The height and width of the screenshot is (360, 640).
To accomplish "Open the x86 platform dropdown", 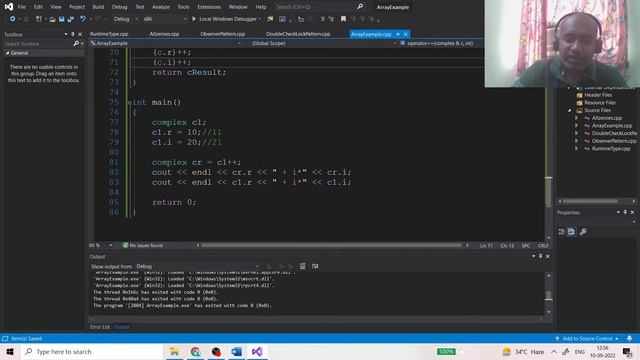I will (165, 19).
